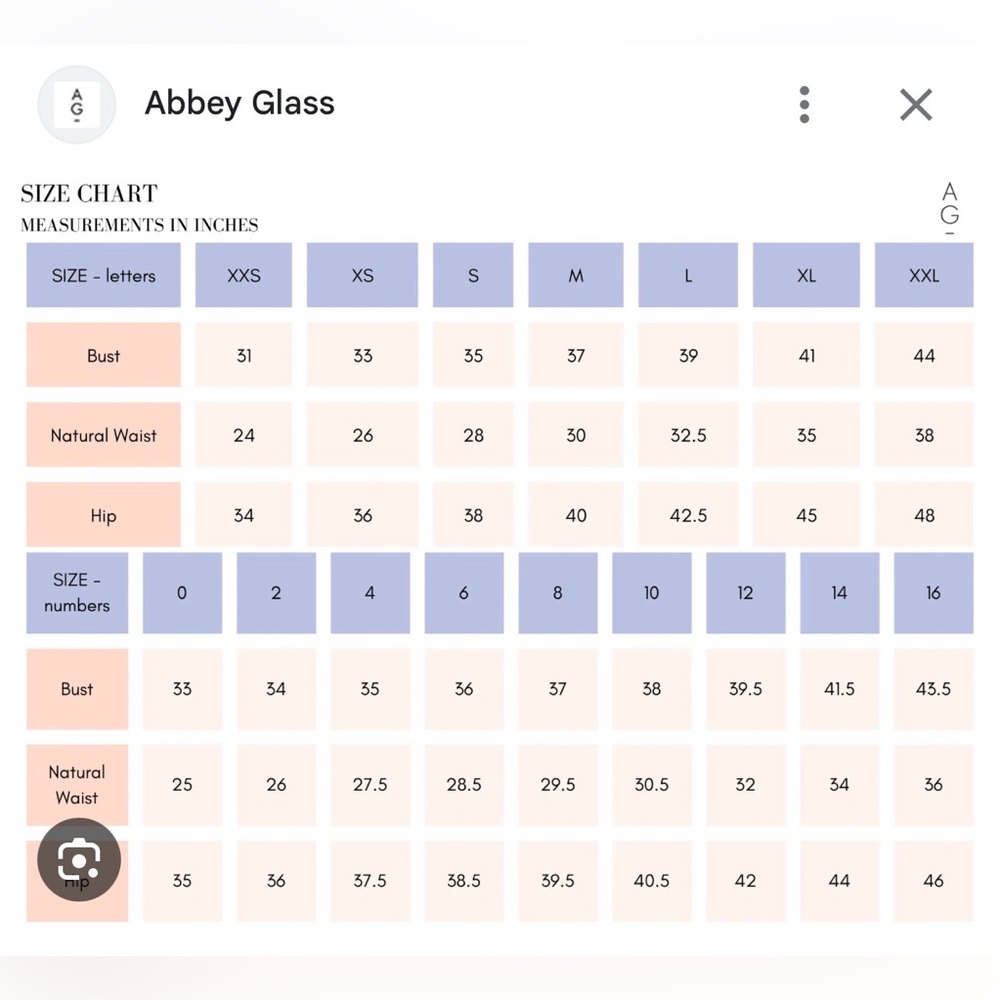
Task: Select the SIZE - letters header cell
Action: pos(103,275)
